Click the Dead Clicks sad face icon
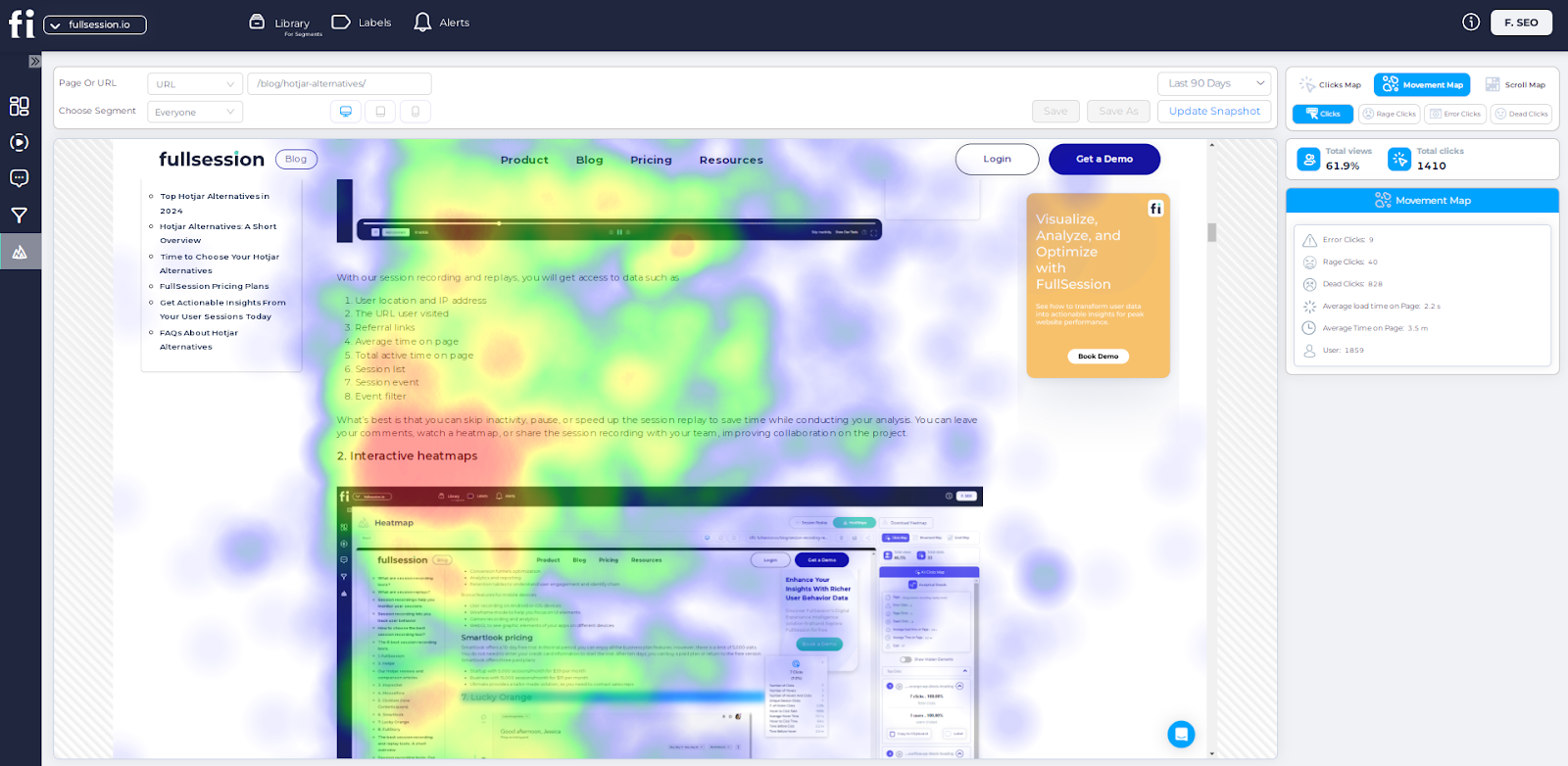1568x766 pixels. click(x=1309, y=284)
